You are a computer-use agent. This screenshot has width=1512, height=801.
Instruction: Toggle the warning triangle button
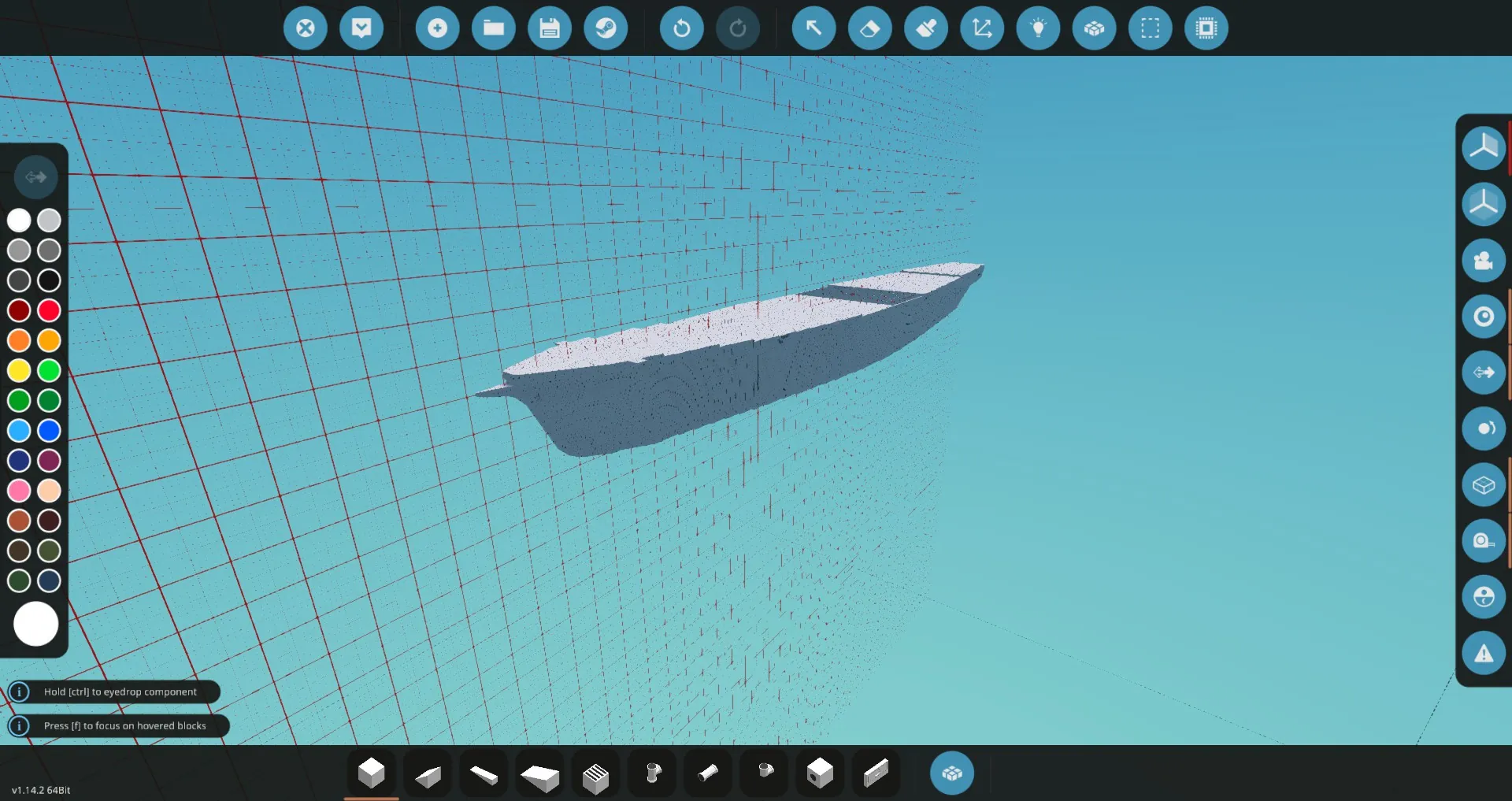pos(1483,653)
